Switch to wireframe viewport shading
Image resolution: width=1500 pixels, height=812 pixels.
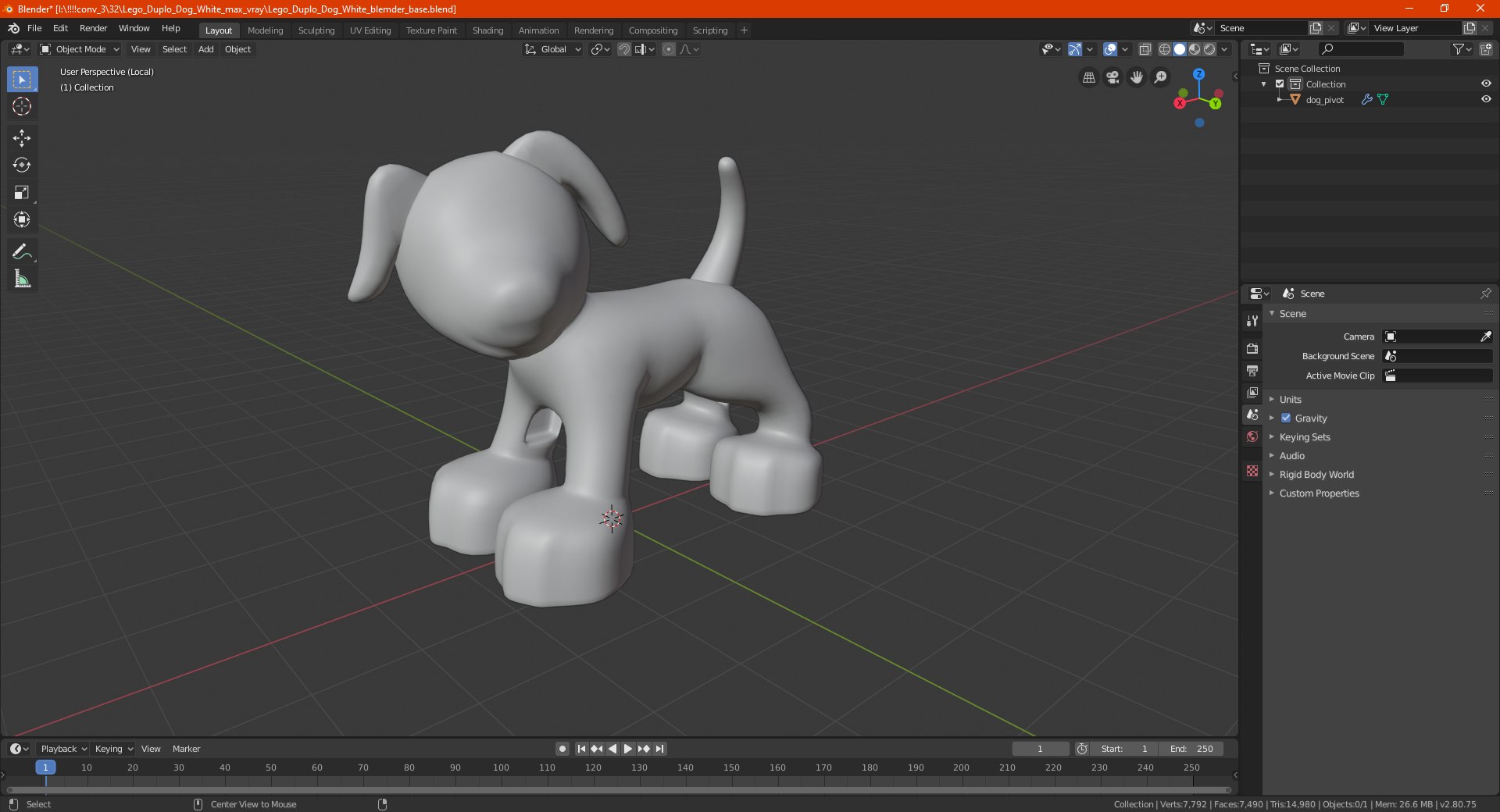point(1164,49)
